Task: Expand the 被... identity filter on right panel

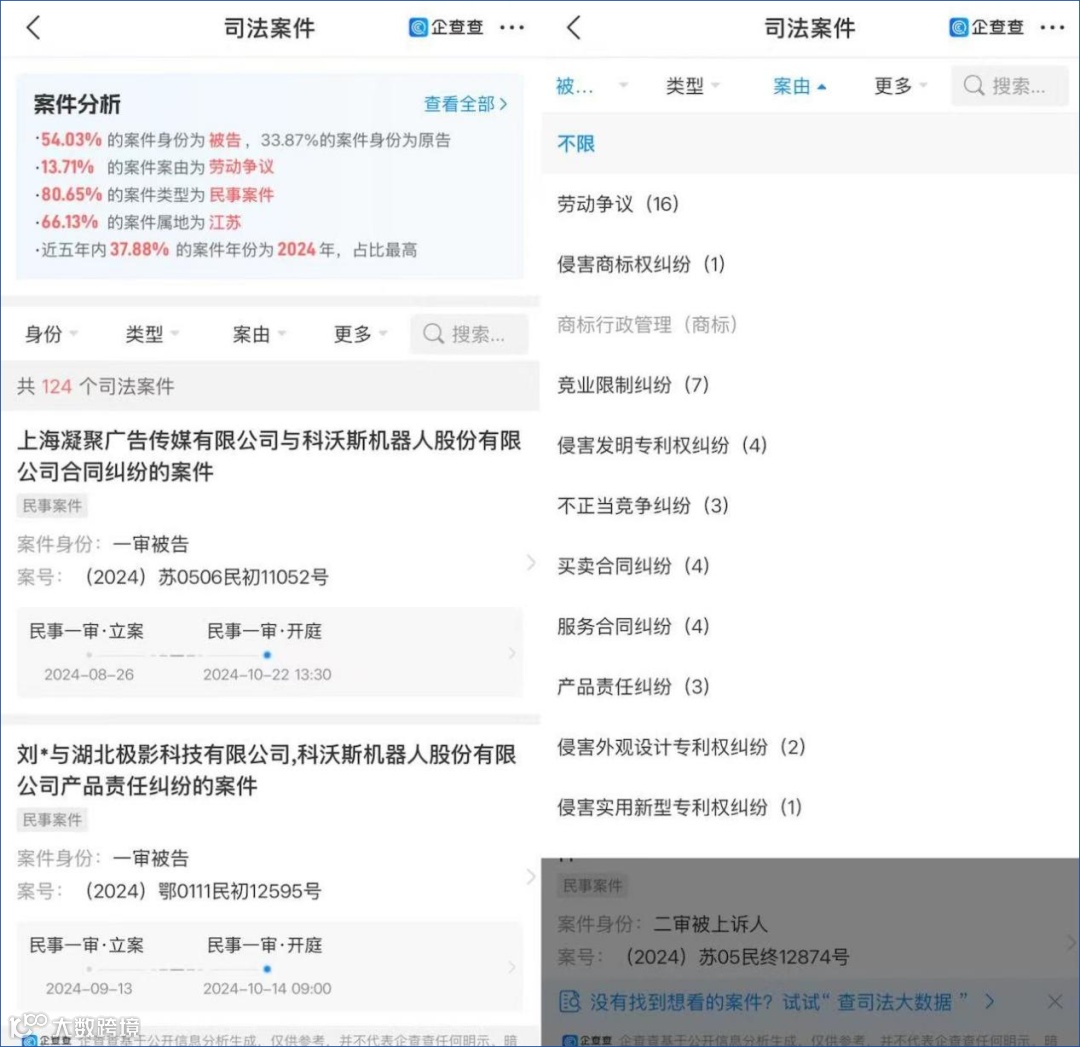Action: [592, 85]
